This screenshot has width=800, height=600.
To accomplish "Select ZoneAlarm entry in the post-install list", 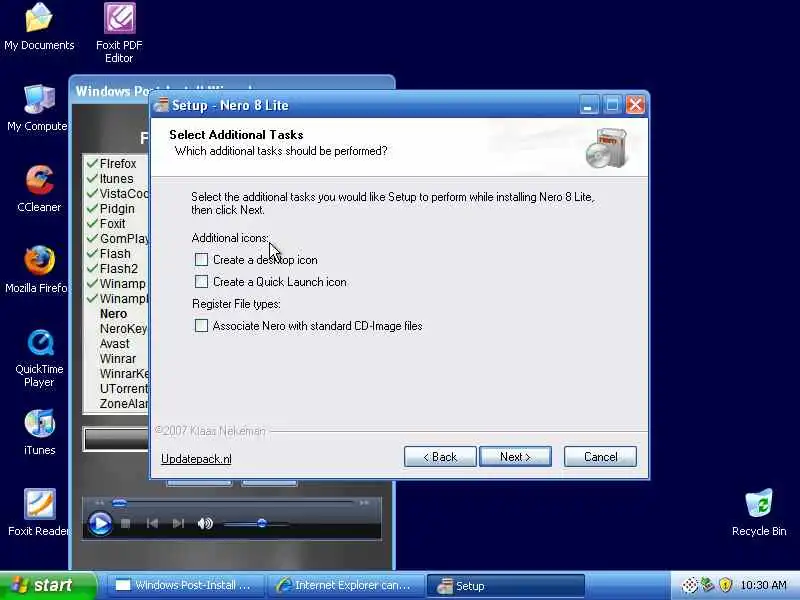I will [123, 404].
